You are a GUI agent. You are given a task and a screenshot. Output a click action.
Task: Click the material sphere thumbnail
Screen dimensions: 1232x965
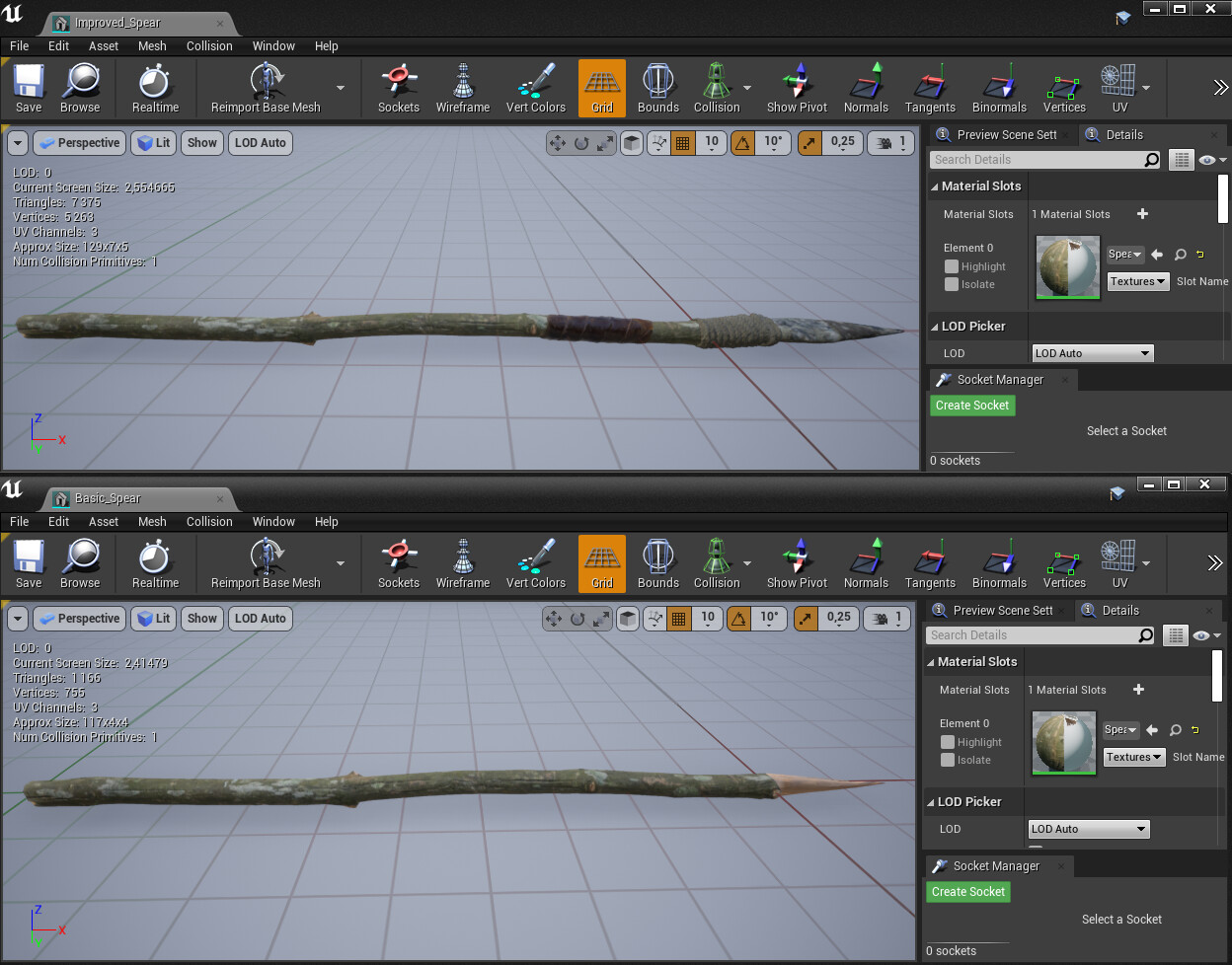pos(1067,266)
